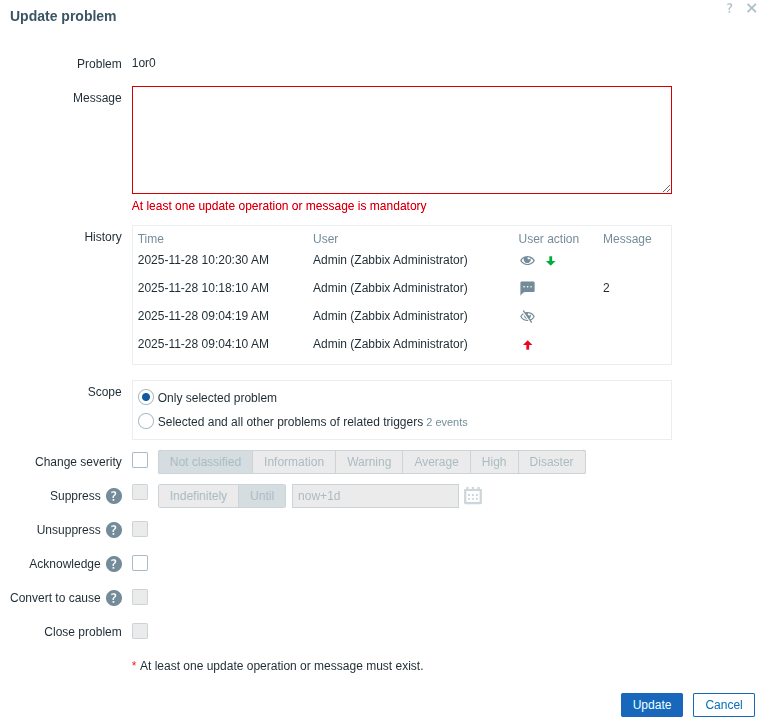This screenshot has width=763, height=724.
Task: Select the Disaster severity option
Action: (x=551, y=462)
